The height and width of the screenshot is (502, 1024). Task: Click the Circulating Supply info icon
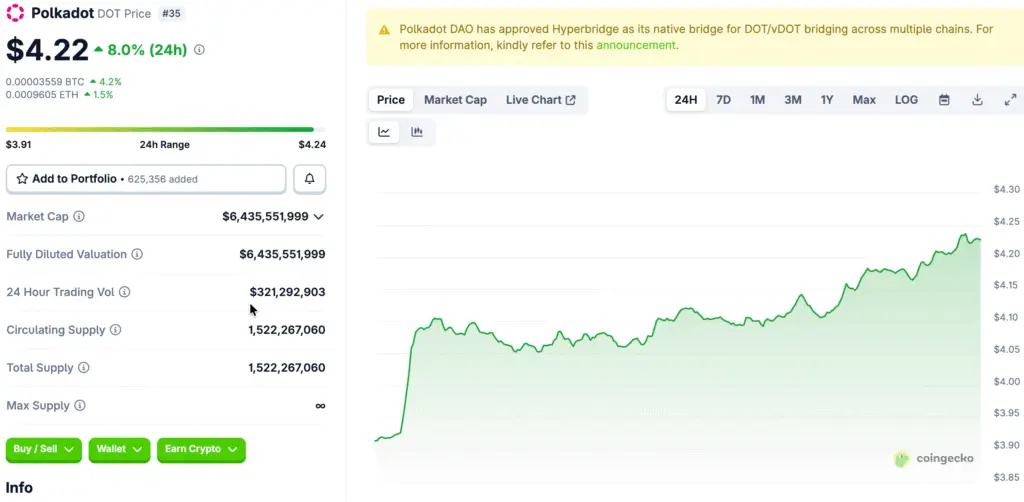115,330
